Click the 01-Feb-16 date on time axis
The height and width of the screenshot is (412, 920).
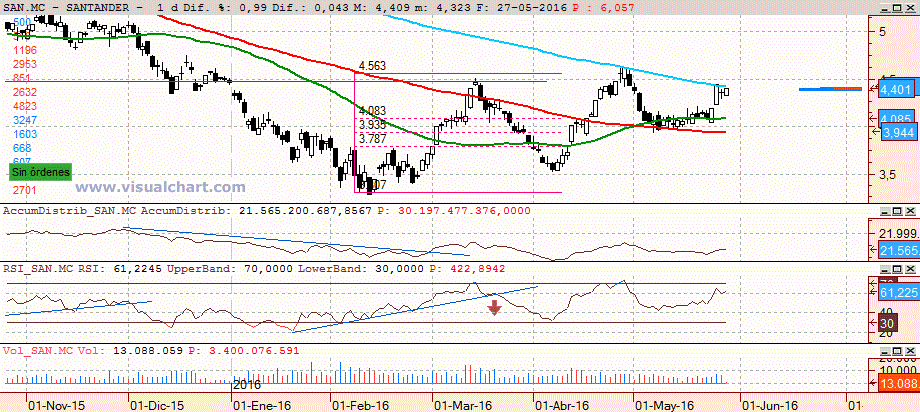point(361,406)
